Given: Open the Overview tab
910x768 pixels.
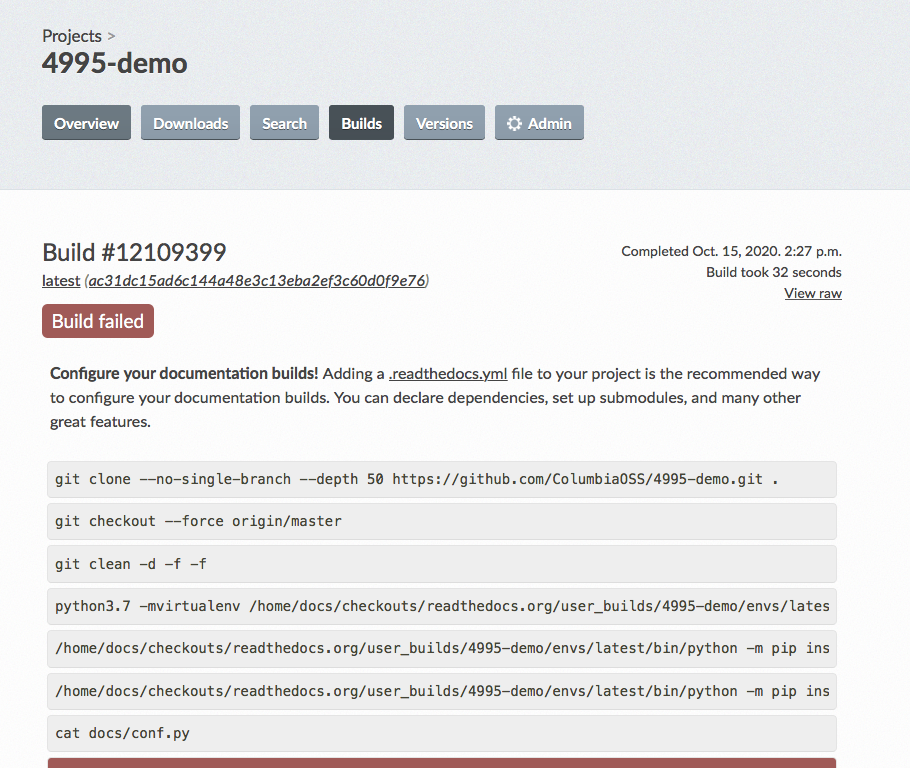Looking at the screenshot, I should [86, 122].
